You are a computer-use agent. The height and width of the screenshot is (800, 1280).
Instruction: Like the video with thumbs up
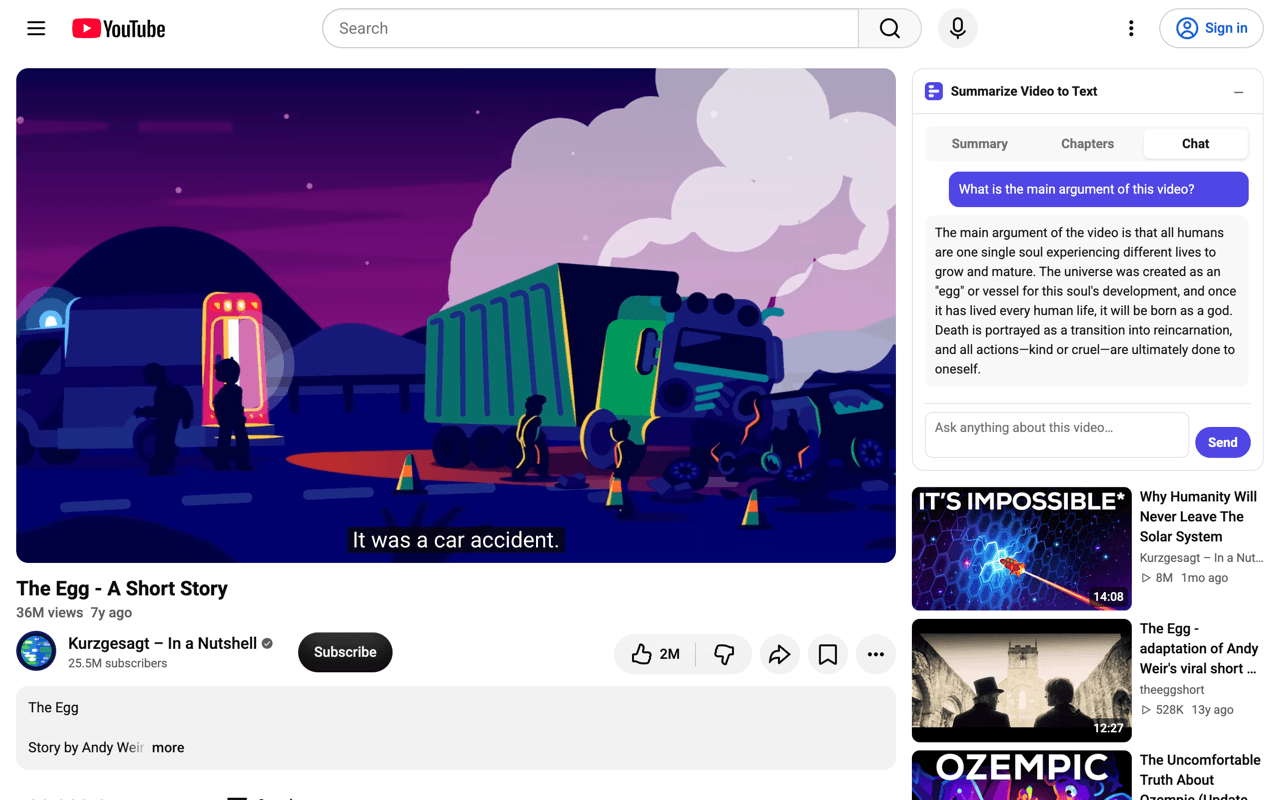pyautogui.click(x=655, y=654)
